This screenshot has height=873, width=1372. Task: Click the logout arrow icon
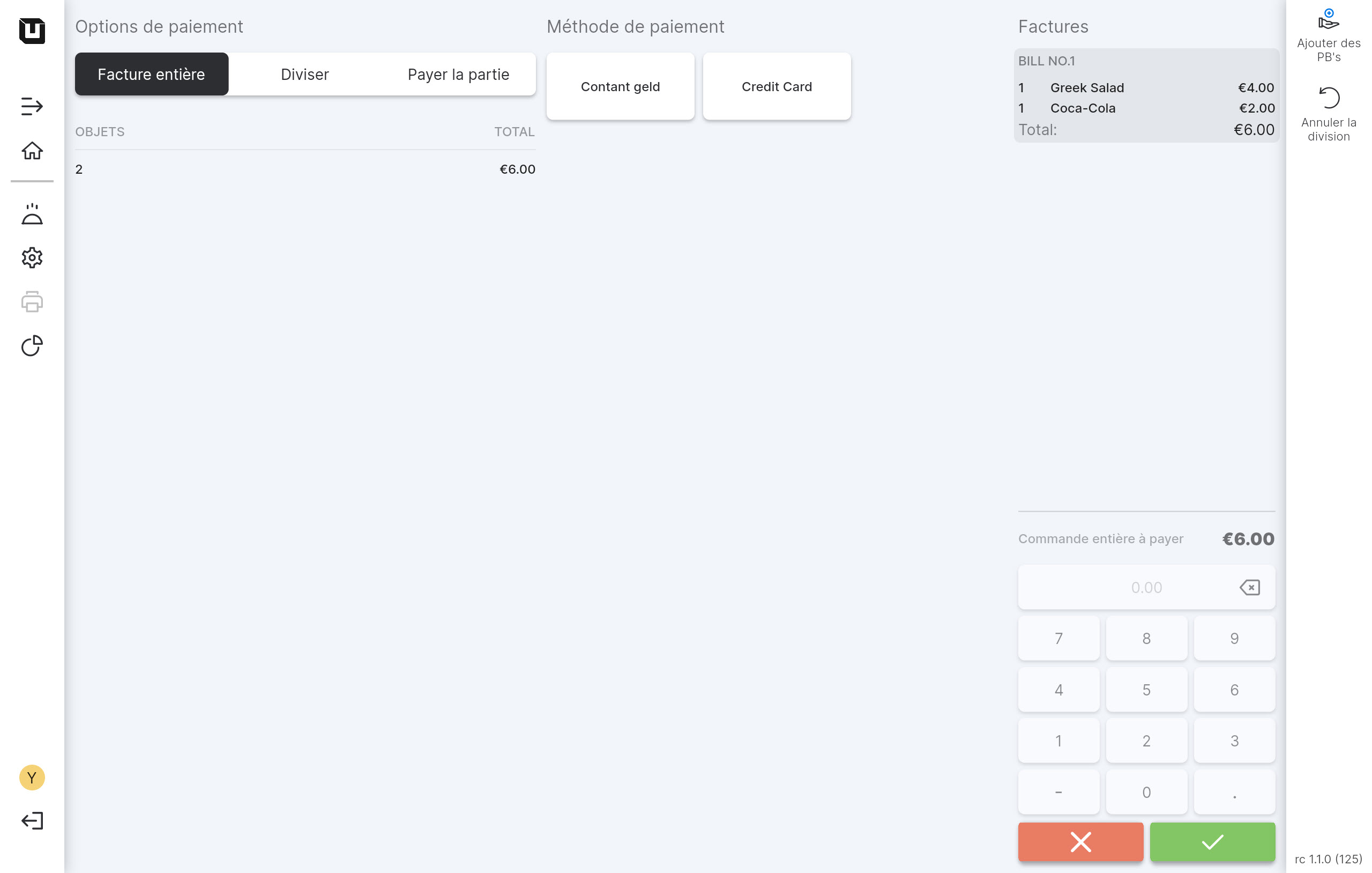click(32, 820)
